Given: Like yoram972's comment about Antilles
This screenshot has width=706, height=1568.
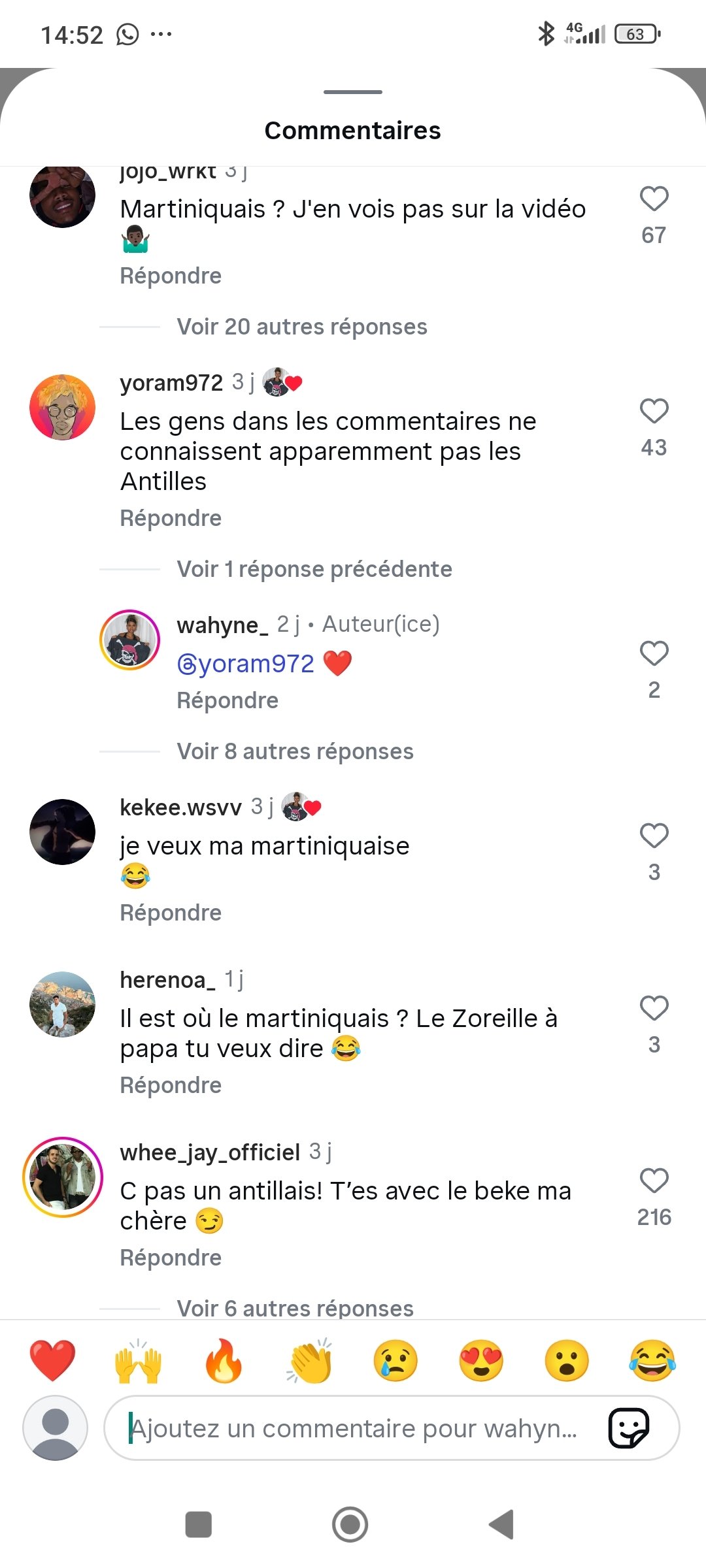Looking at the screenshot, I should tap(654, 411).
